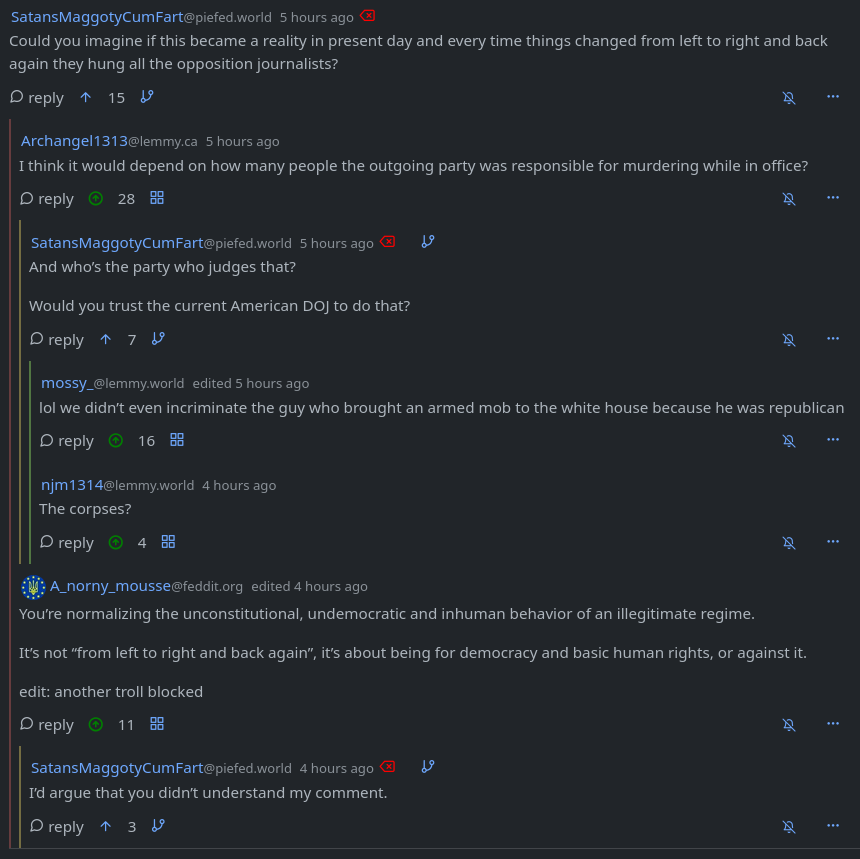Viewport: 860px width, 859px height.
Task: Upvote the 'didn't understand my comment' reply
Action: (x=106, y=827)
